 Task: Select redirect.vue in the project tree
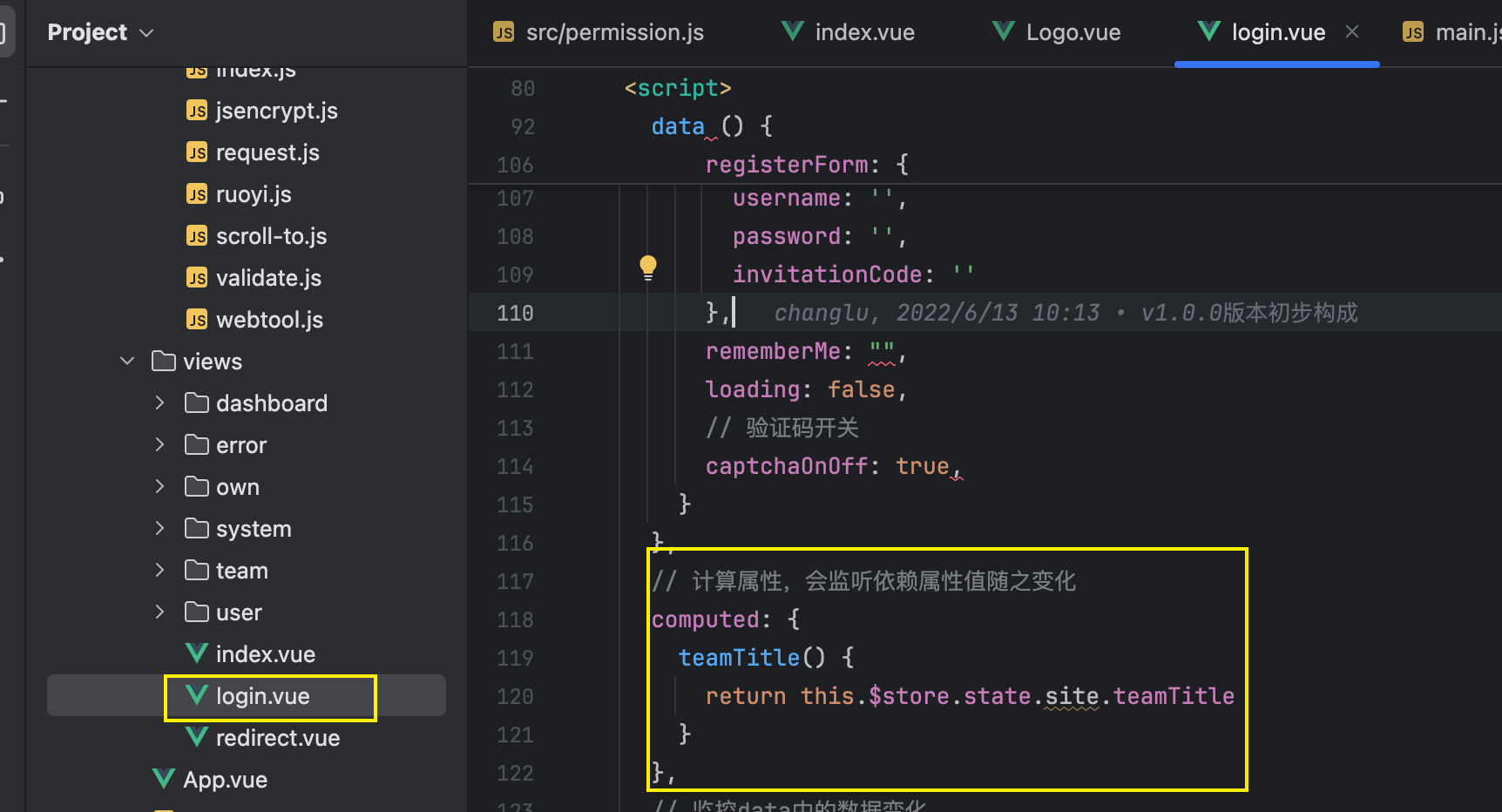click(262, 738)
